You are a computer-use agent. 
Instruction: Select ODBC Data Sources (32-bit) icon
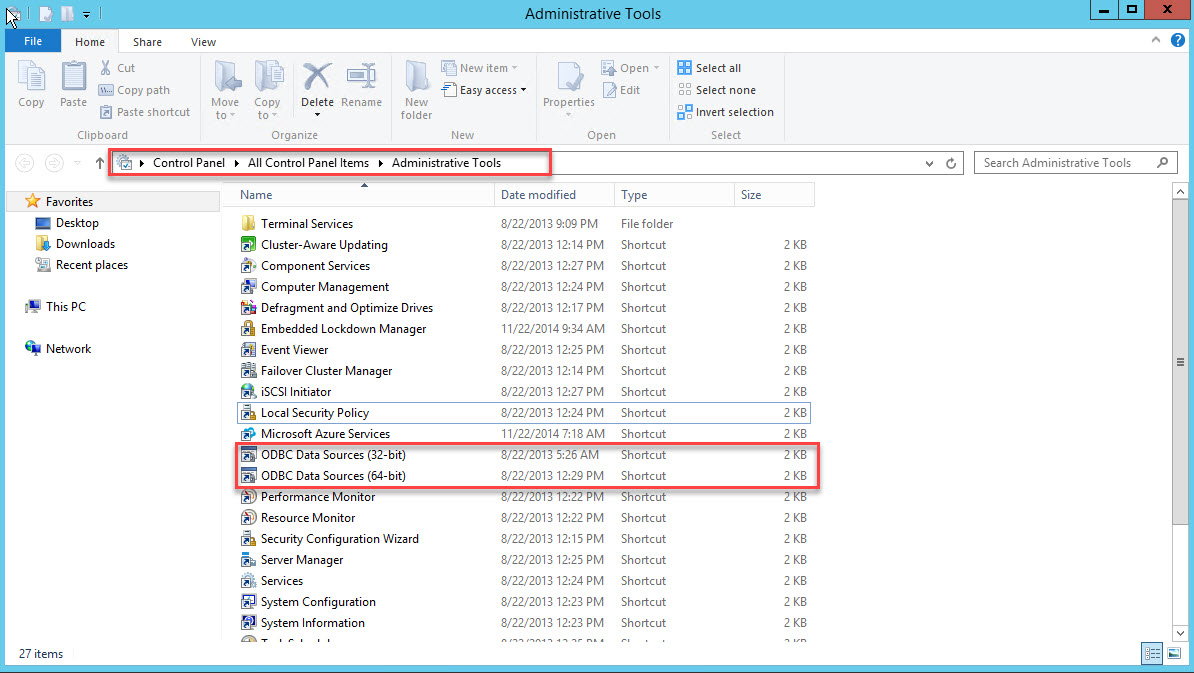248,455
